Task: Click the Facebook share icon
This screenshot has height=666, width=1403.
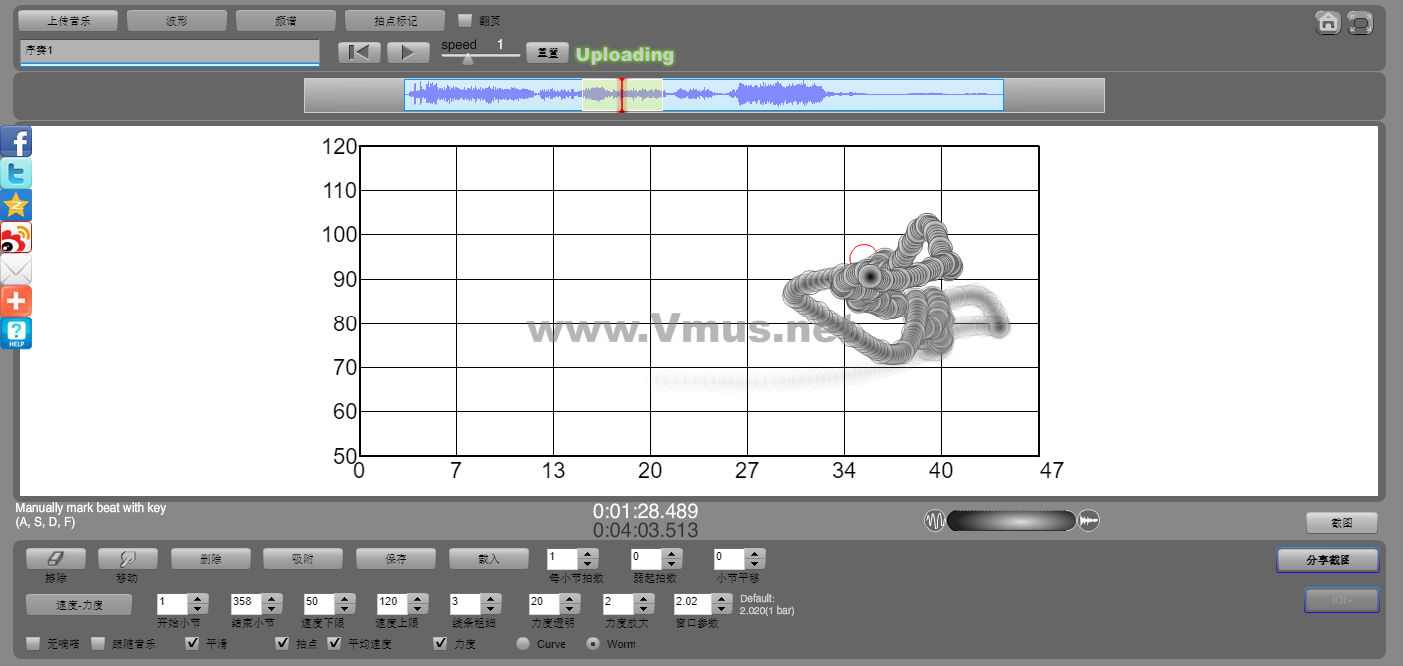Action: tap(16, 142)
